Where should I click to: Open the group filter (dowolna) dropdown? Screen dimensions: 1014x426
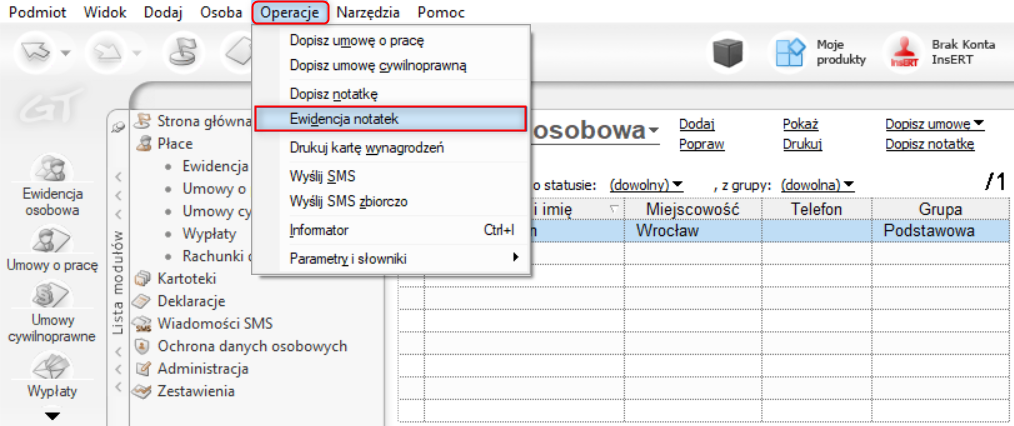pyautogui.click(x=817, y=186)
